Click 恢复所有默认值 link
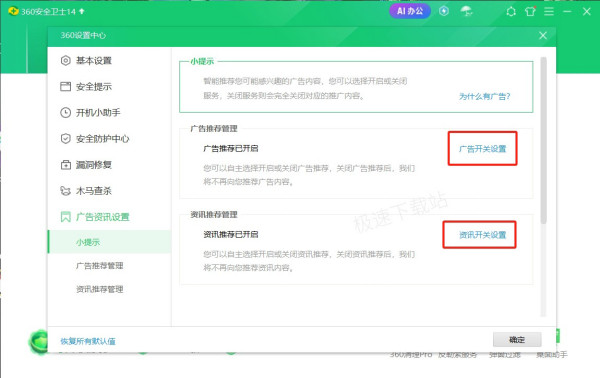 88,341
